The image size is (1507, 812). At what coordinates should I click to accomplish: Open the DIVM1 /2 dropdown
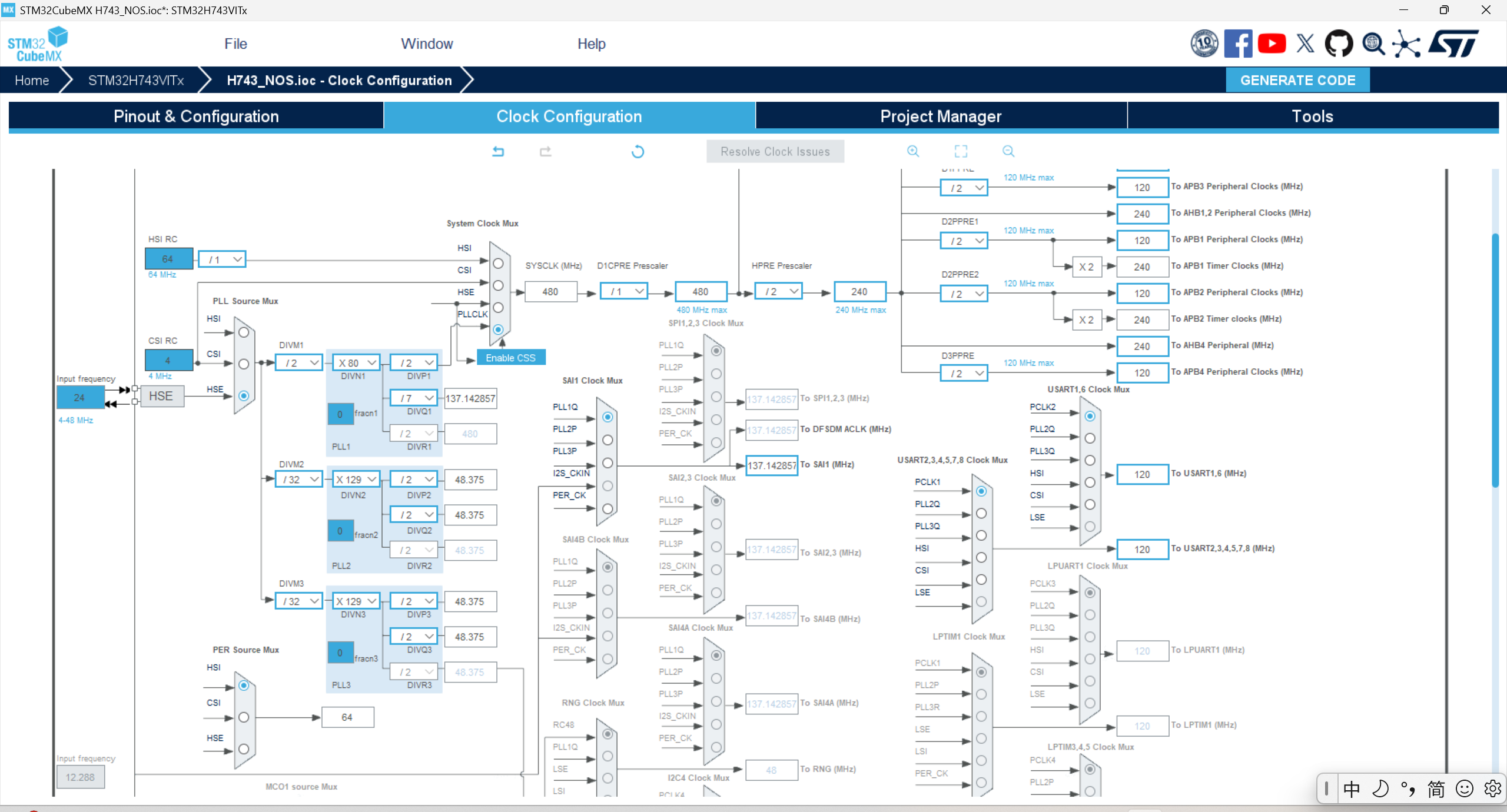(x=299, y=363)
